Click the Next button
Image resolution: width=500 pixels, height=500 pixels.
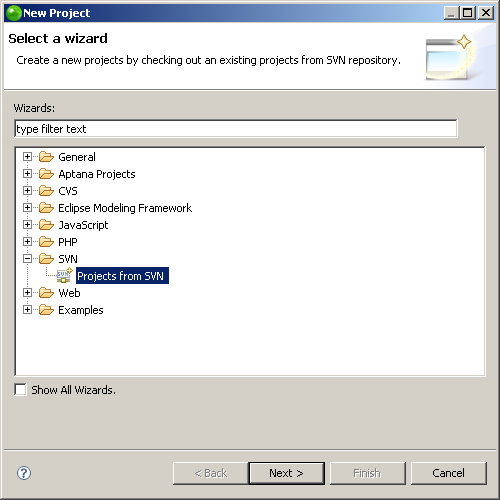[x=287, y=473]
